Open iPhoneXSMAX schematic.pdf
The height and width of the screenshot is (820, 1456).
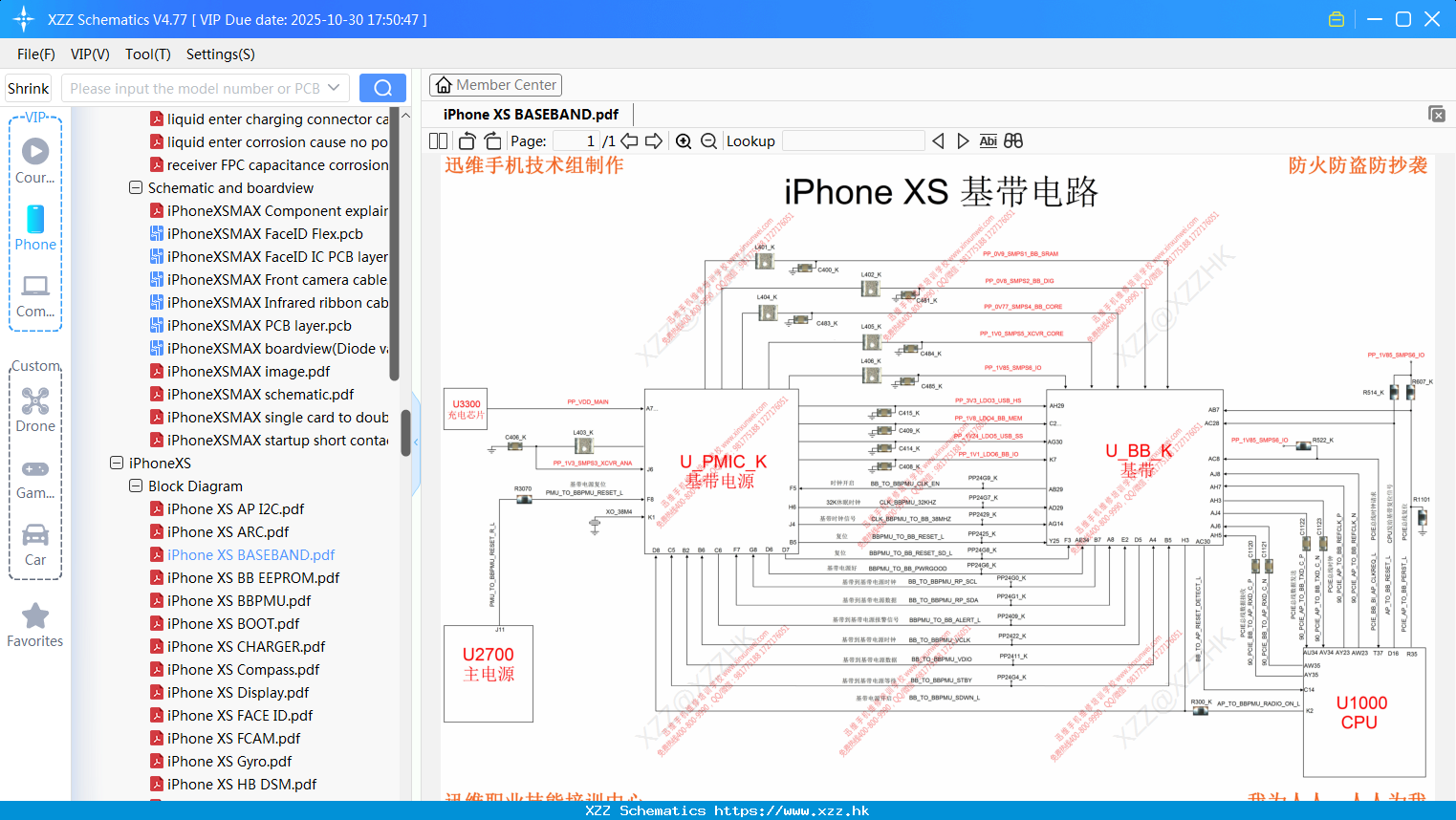click(x=251, y=394)
